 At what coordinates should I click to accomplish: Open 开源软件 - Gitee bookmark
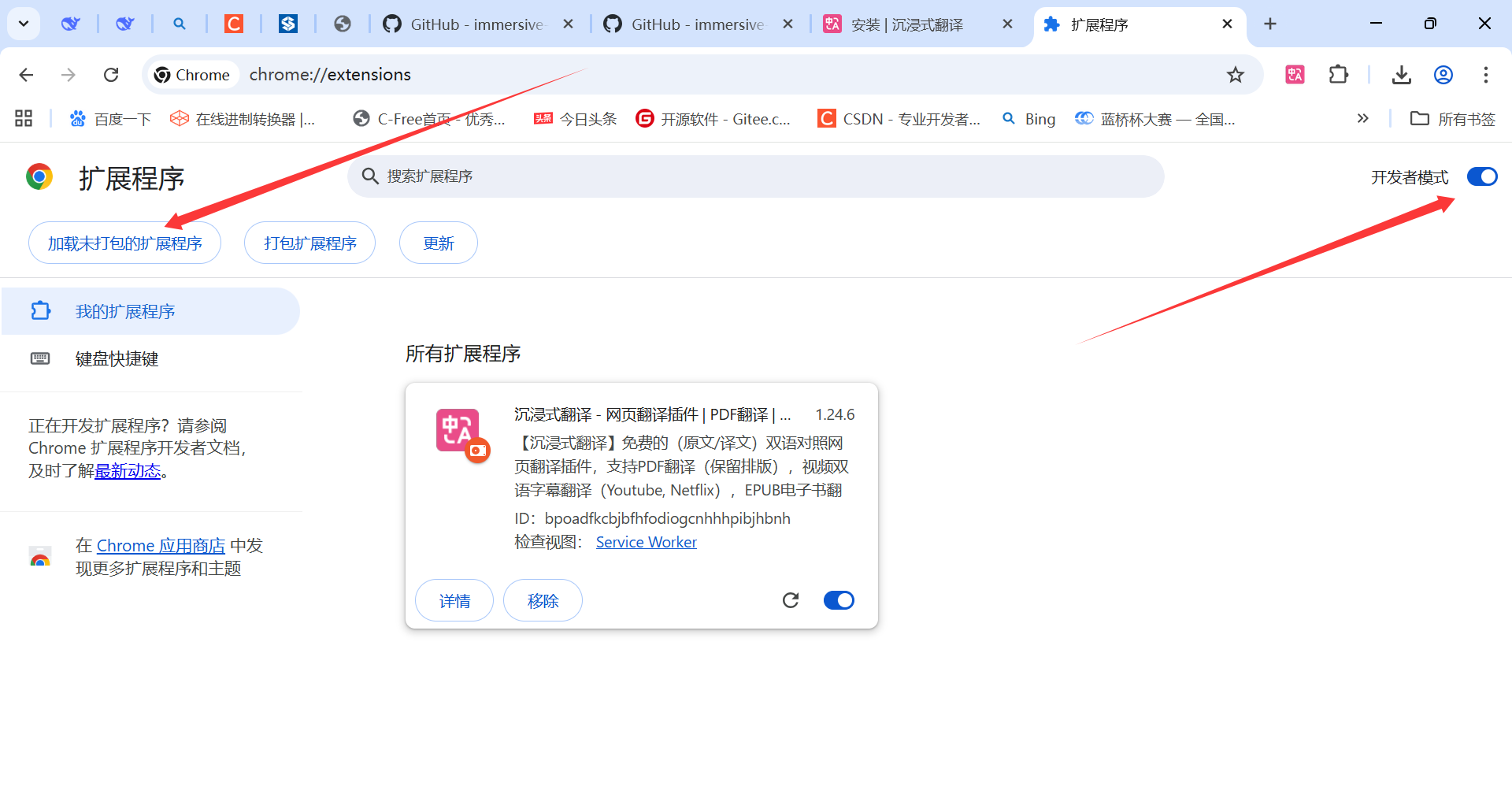point(713,119)
